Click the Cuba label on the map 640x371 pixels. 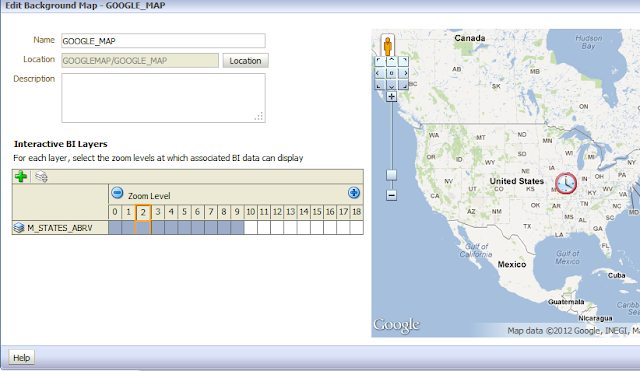click(x=616, y=275)
